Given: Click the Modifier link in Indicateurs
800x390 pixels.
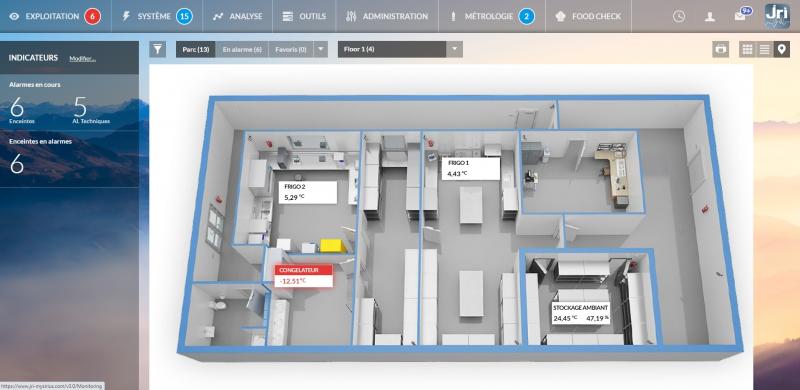Looking at the screenshot, I should pyautogui.click(x=83, y=59).
